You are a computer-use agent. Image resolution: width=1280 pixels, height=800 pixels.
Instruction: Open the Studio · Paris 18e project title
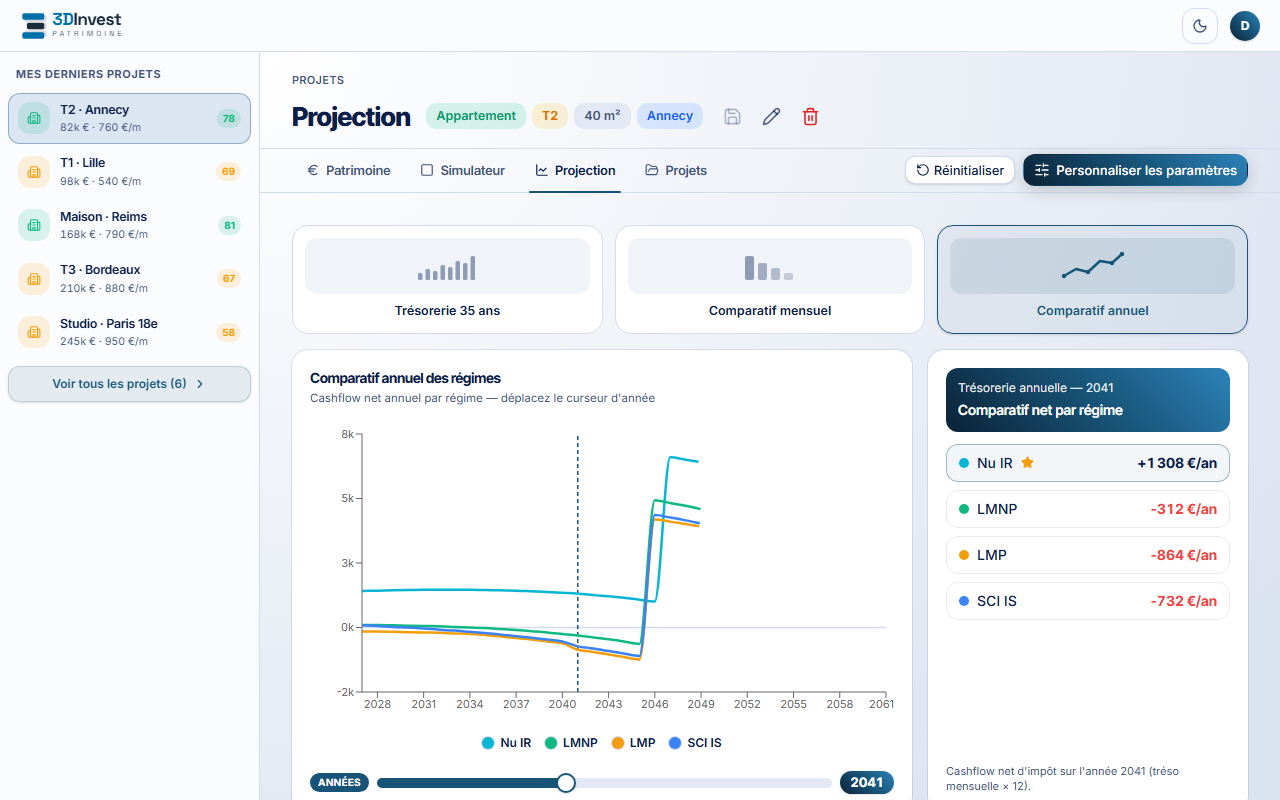coord(109,324)
